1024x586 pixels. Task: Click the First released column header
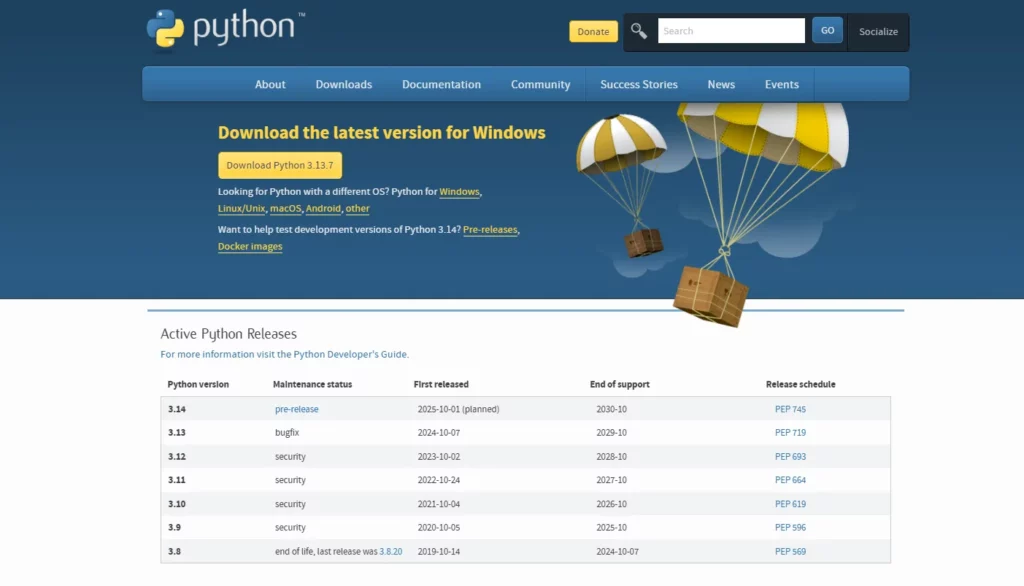click(x=441, y=384)
